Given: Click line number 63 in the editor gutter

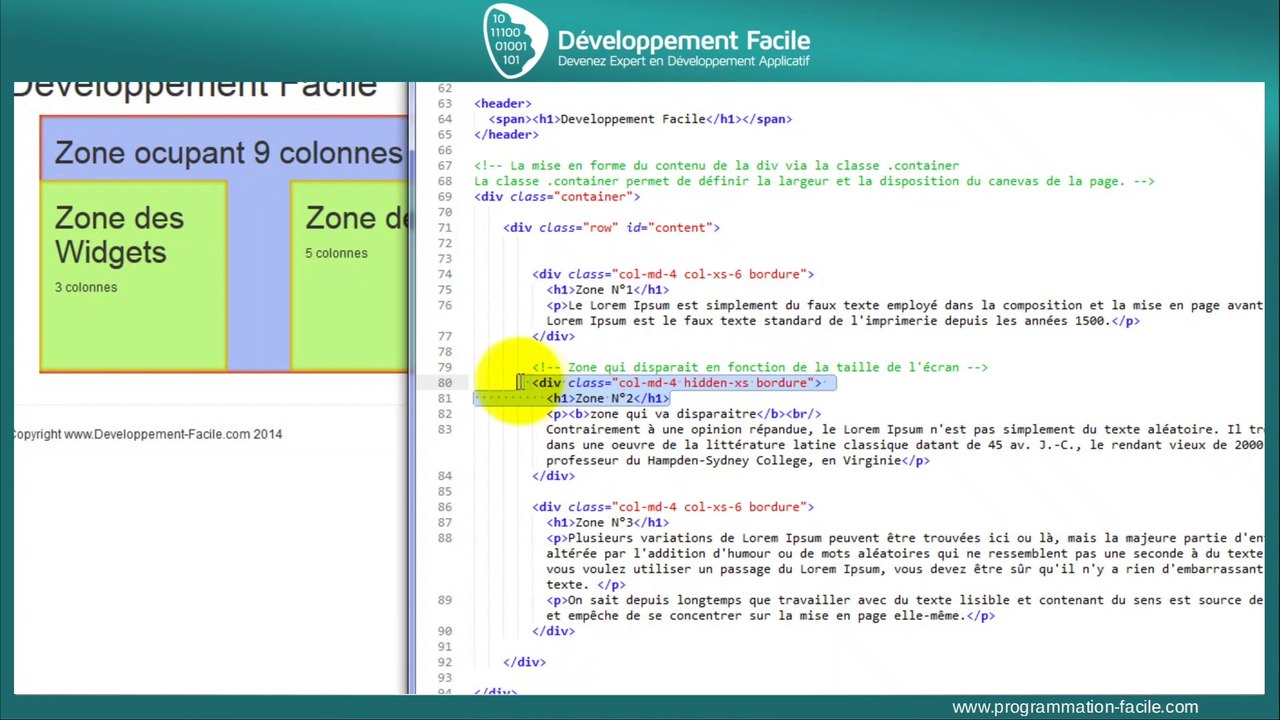Looking at the screenshot, I should (444, 103).
